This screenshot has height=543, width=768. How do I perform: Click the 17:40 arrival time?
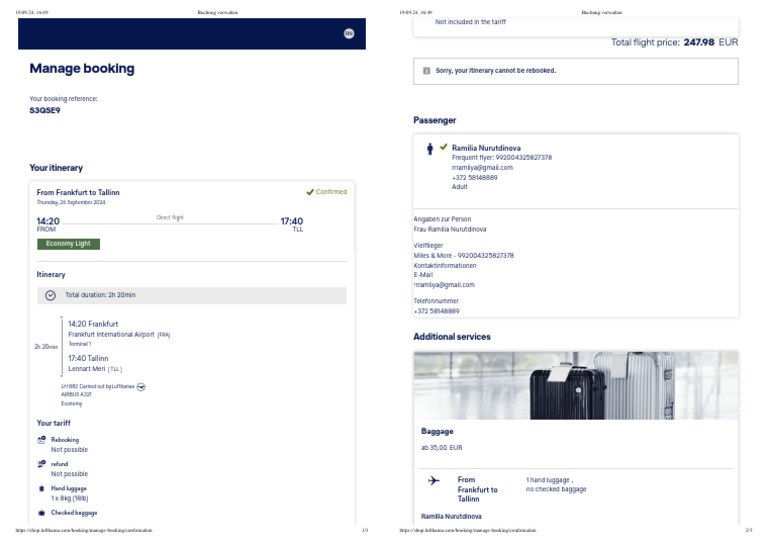[291, 221]
